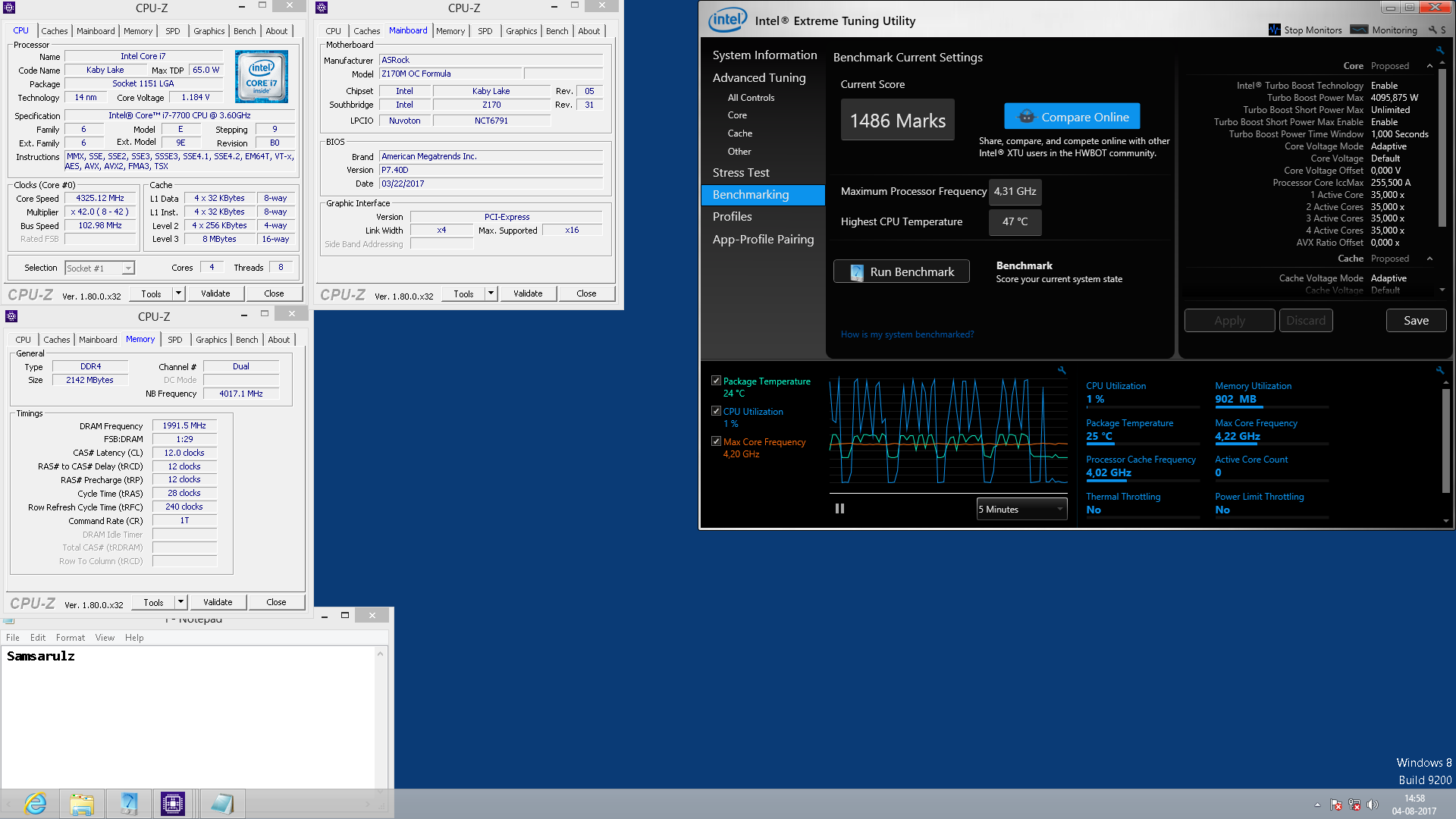The image size is (1456, 819).
Task: Open Bench tab in top-left CPU-Z window
Action: click(245, 31)
